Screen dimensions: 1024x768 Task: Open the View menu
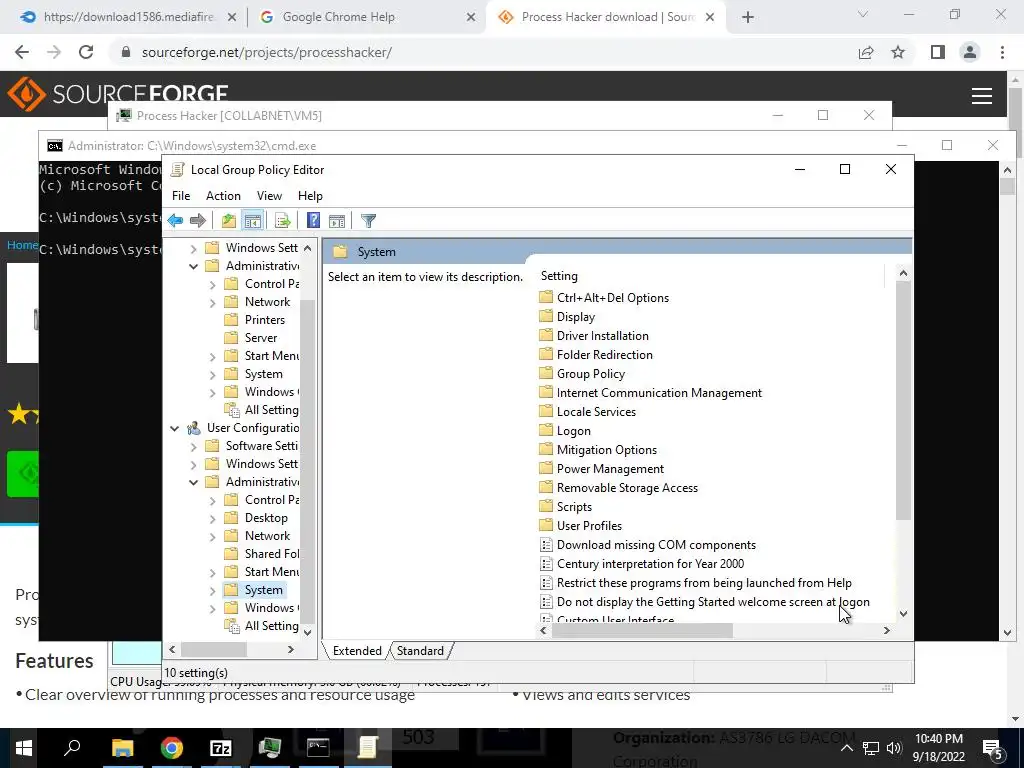tap(269, 196)
